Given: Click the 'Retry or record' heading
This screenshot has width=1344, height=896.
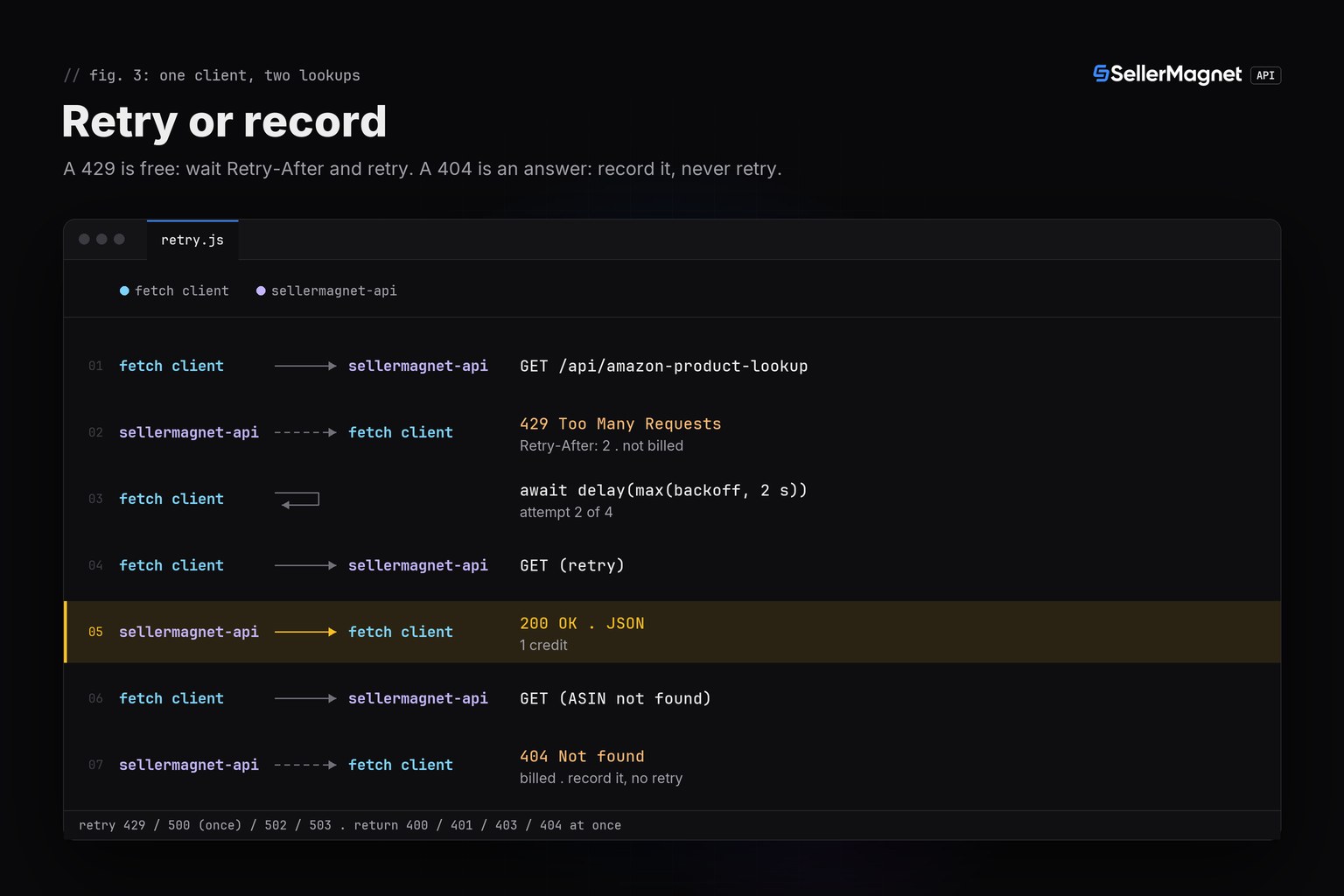Looking at the screenshot, I should coord(224,122).
